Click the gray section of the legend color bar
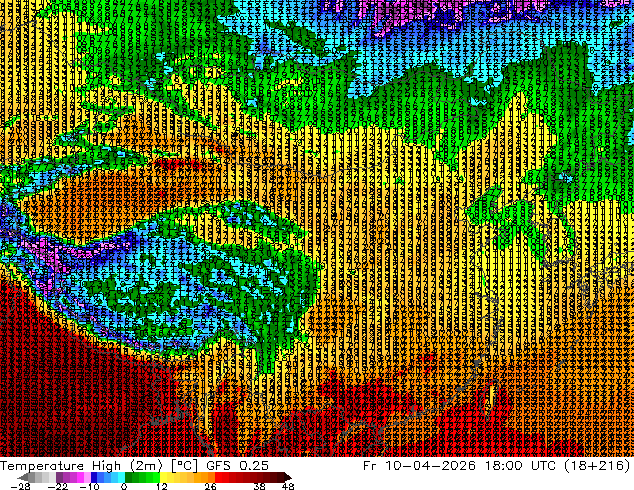 (38, 477)
